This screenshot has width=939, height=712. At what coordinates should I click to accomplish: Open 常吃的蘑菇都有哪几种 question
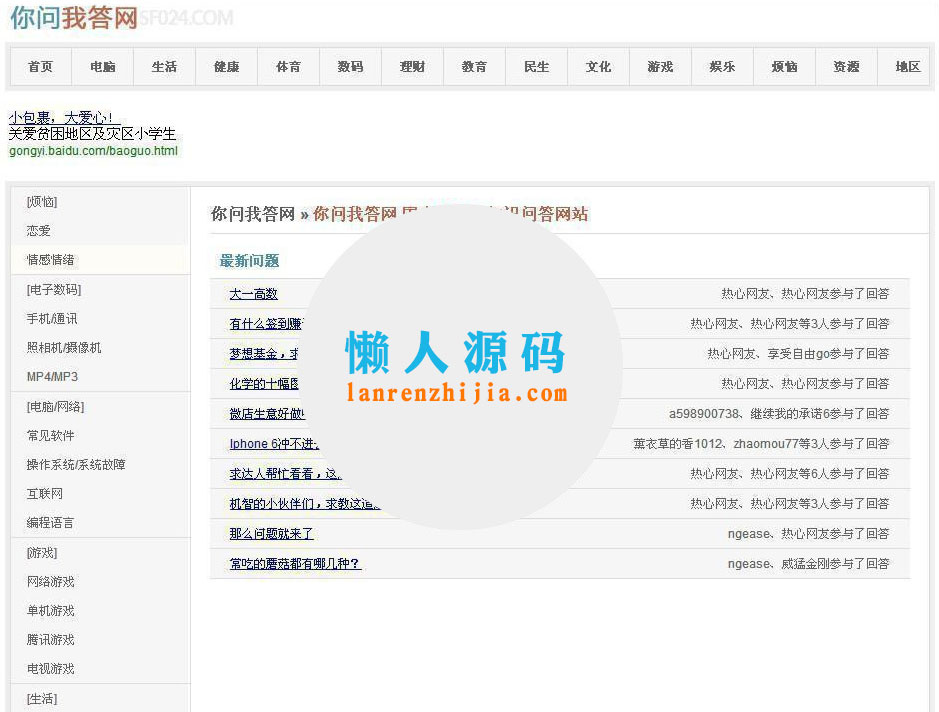[x=295, y=563]
